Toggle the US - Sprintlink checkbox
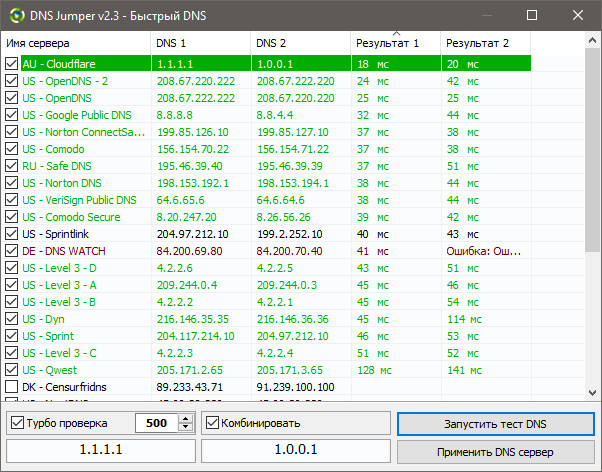 (x=12, y=234)
